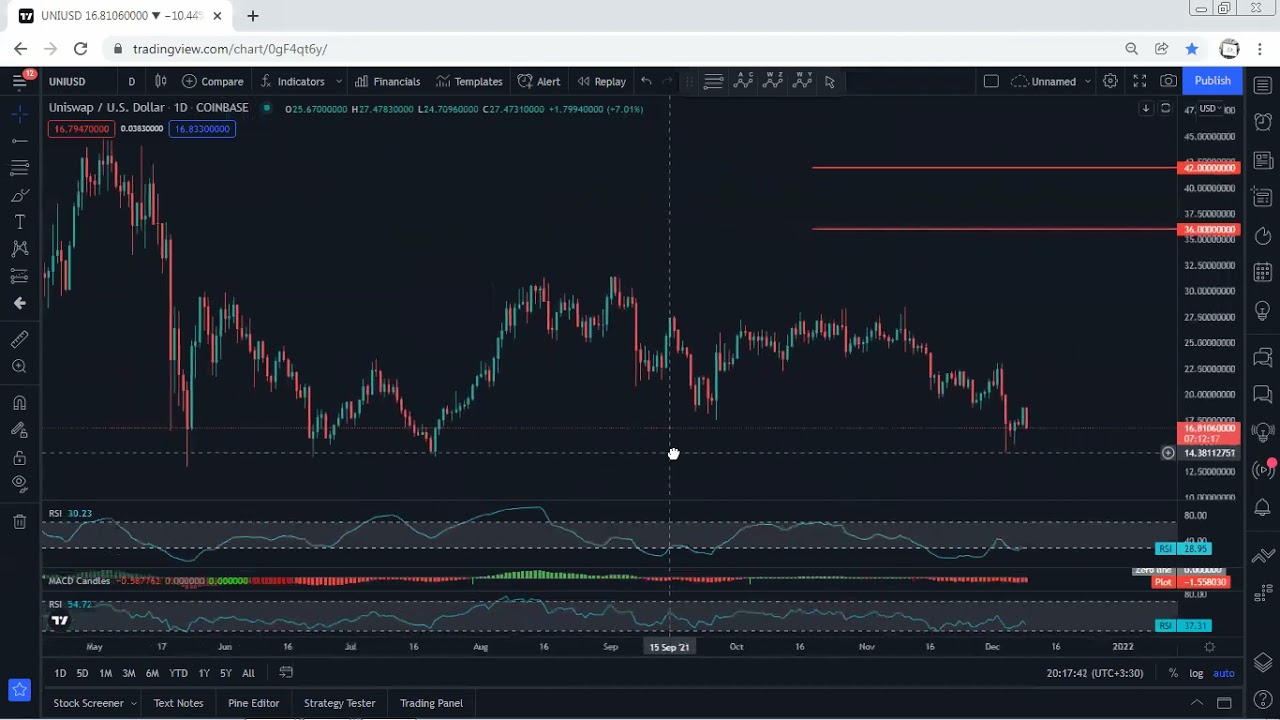Select the 1D date range

pyautogui.click(x=60, y=673)
